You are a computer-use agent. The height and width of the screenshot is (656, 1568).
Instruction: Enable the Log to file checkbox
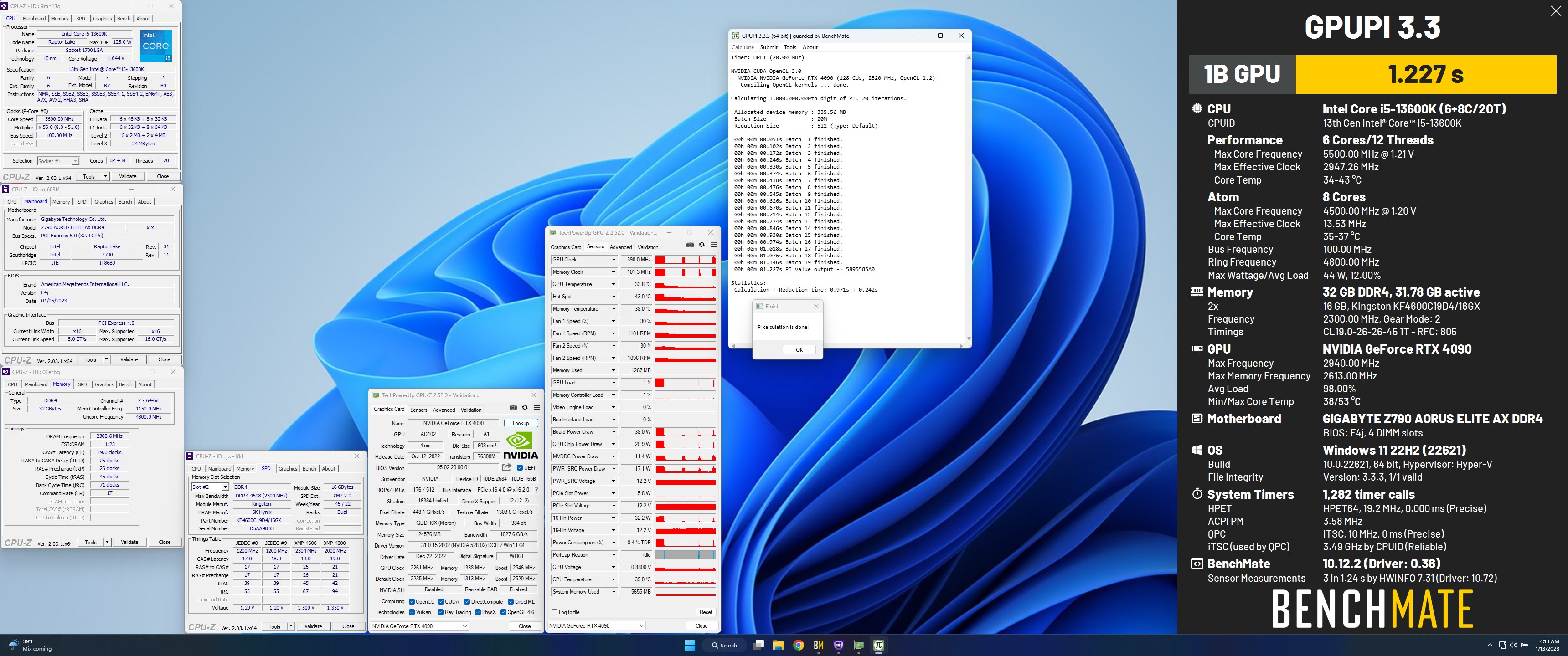(x=554, y=612)
